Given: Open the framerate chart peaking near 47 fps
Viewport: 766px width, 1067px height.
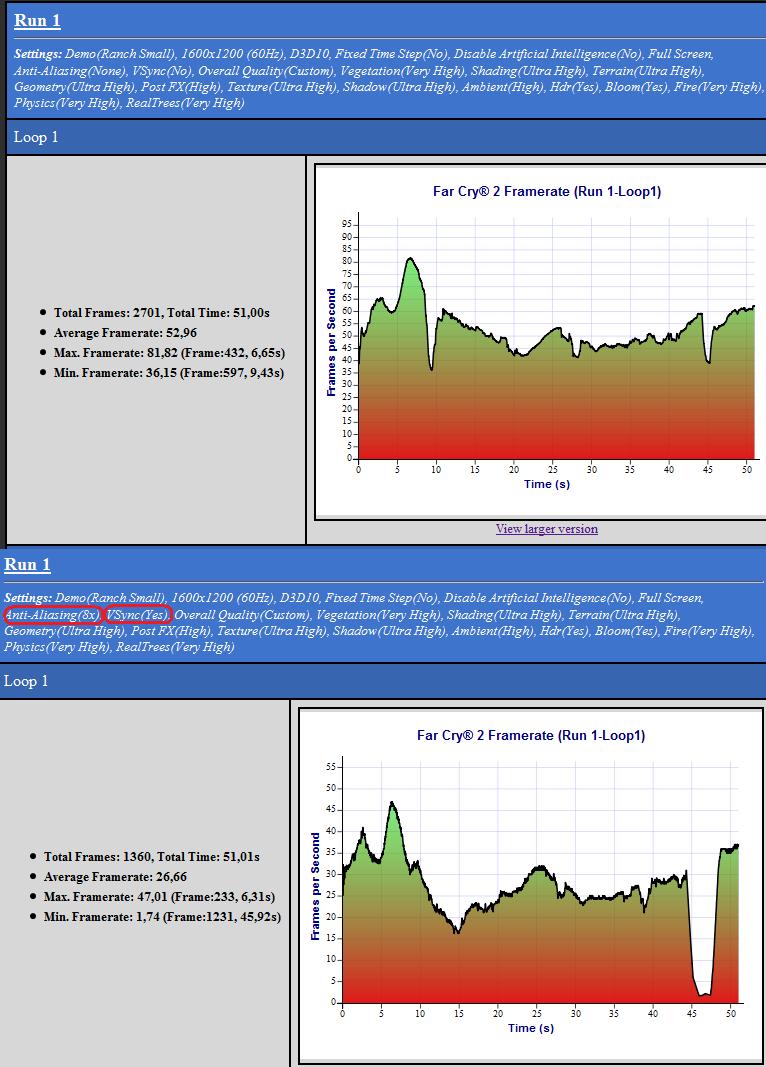Looking at the screenshot, I should coord(531,886).
